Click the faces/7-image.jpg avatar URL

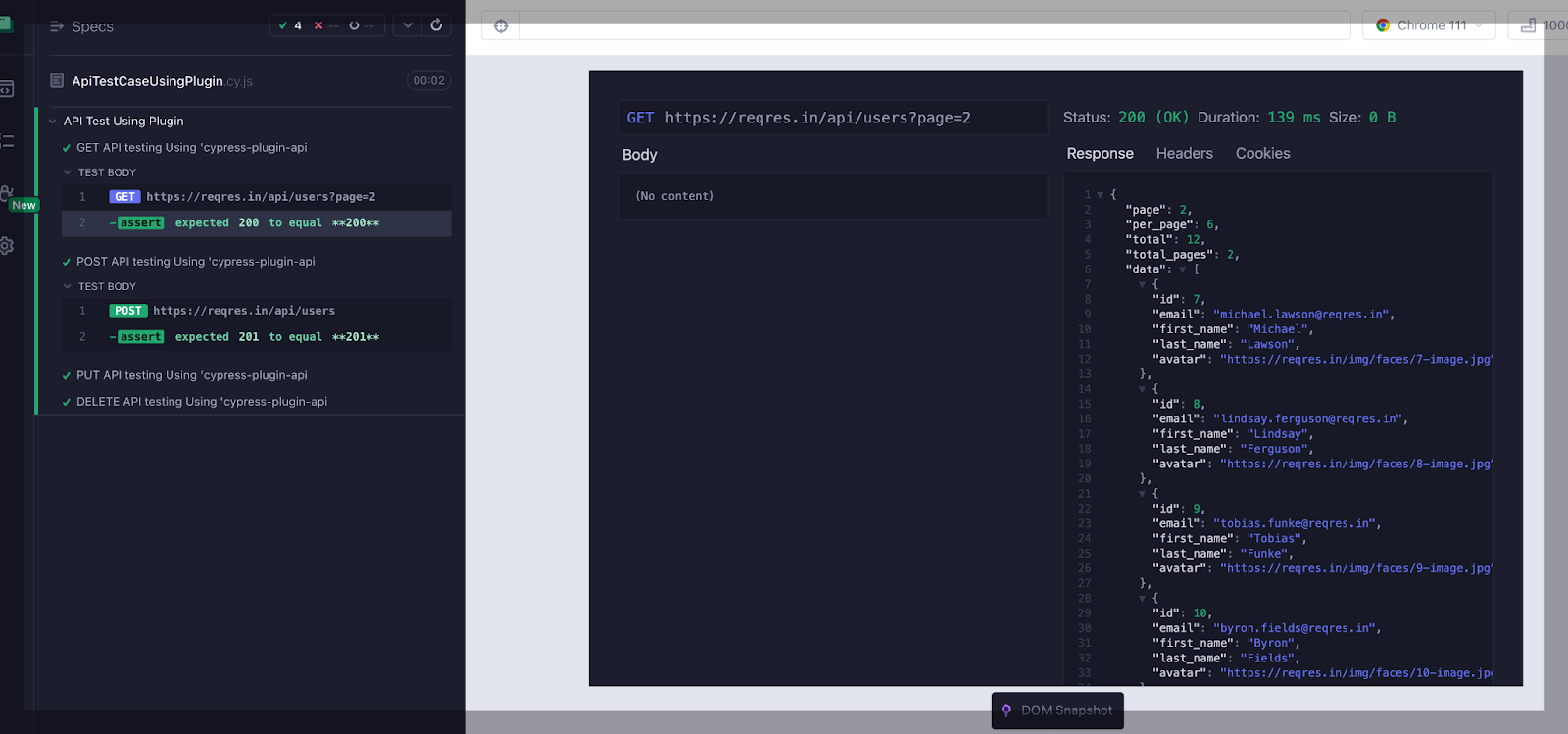tap(1355, 360)
